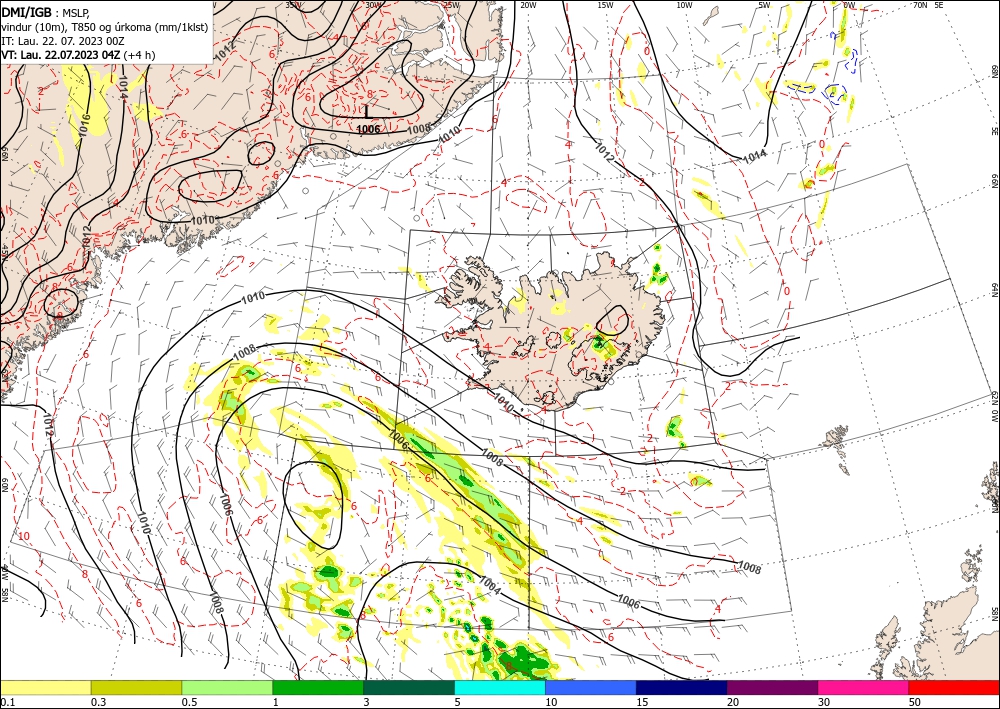Image resolution: width=1000 pixels, height=709 pixels.
Task: Select the light green 0.5–1 mm legend swatch
Action: point(227,687)
